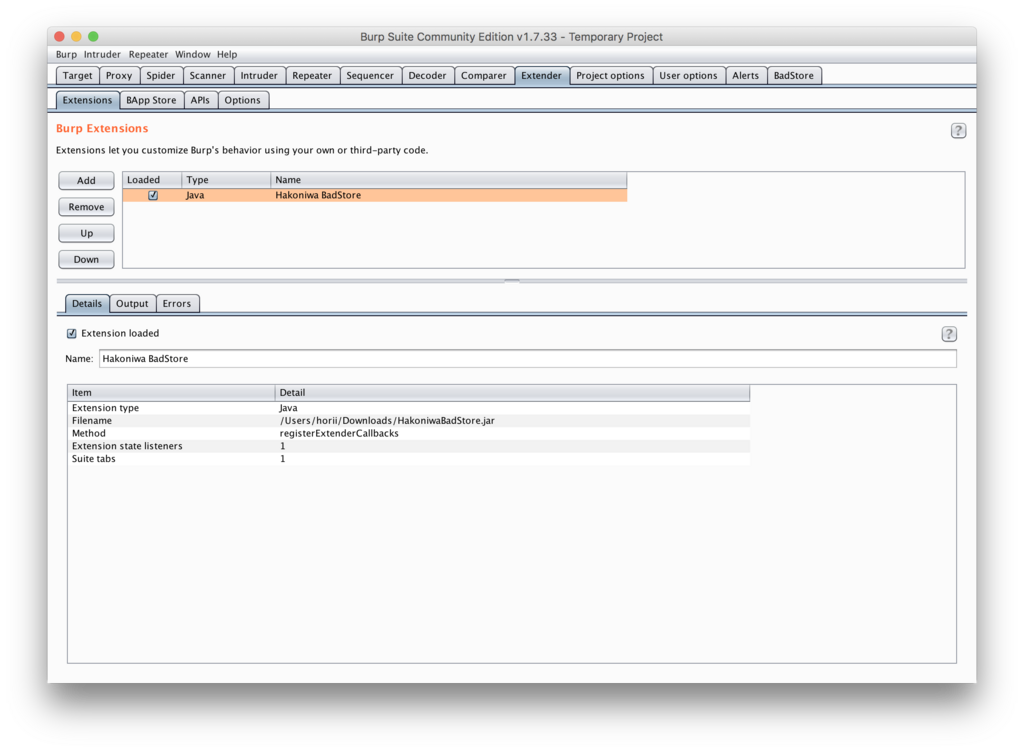This screenshot has width=1024, height=751.
Task: Select the Details tab
Action: 87,304
